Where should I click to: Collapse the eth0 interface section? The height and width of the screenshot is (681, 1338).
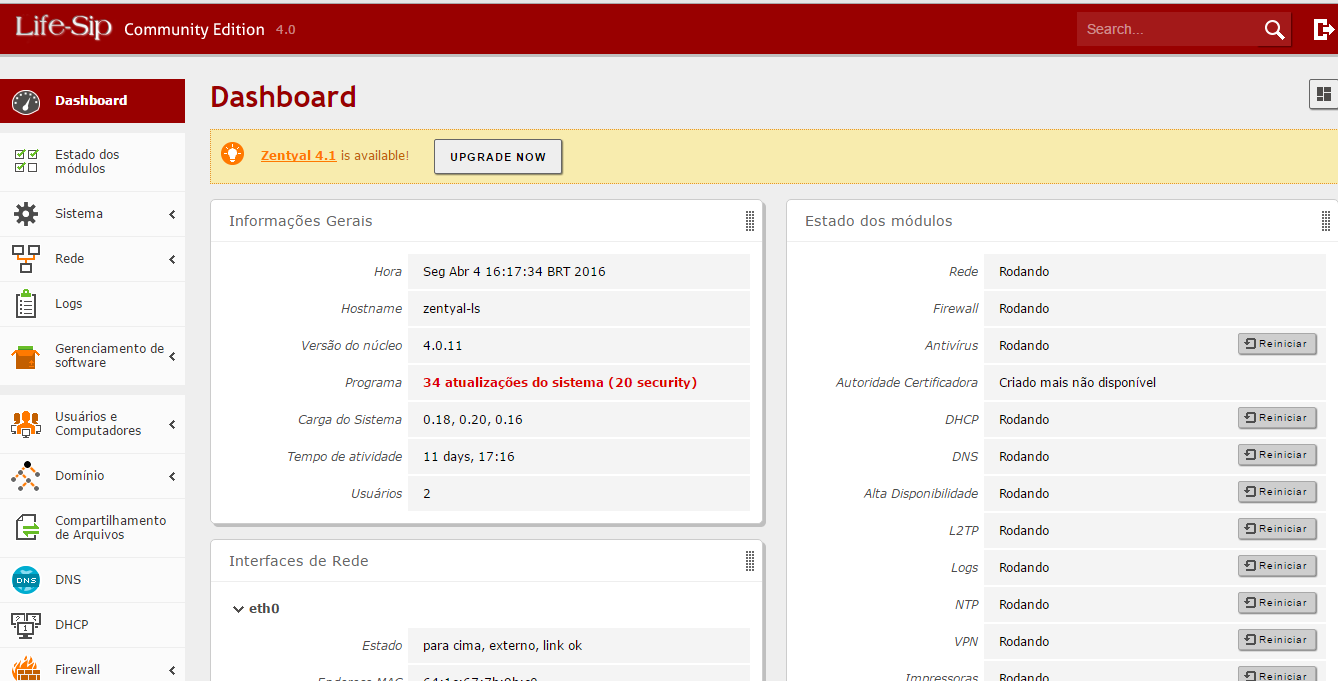coord(238,609)
